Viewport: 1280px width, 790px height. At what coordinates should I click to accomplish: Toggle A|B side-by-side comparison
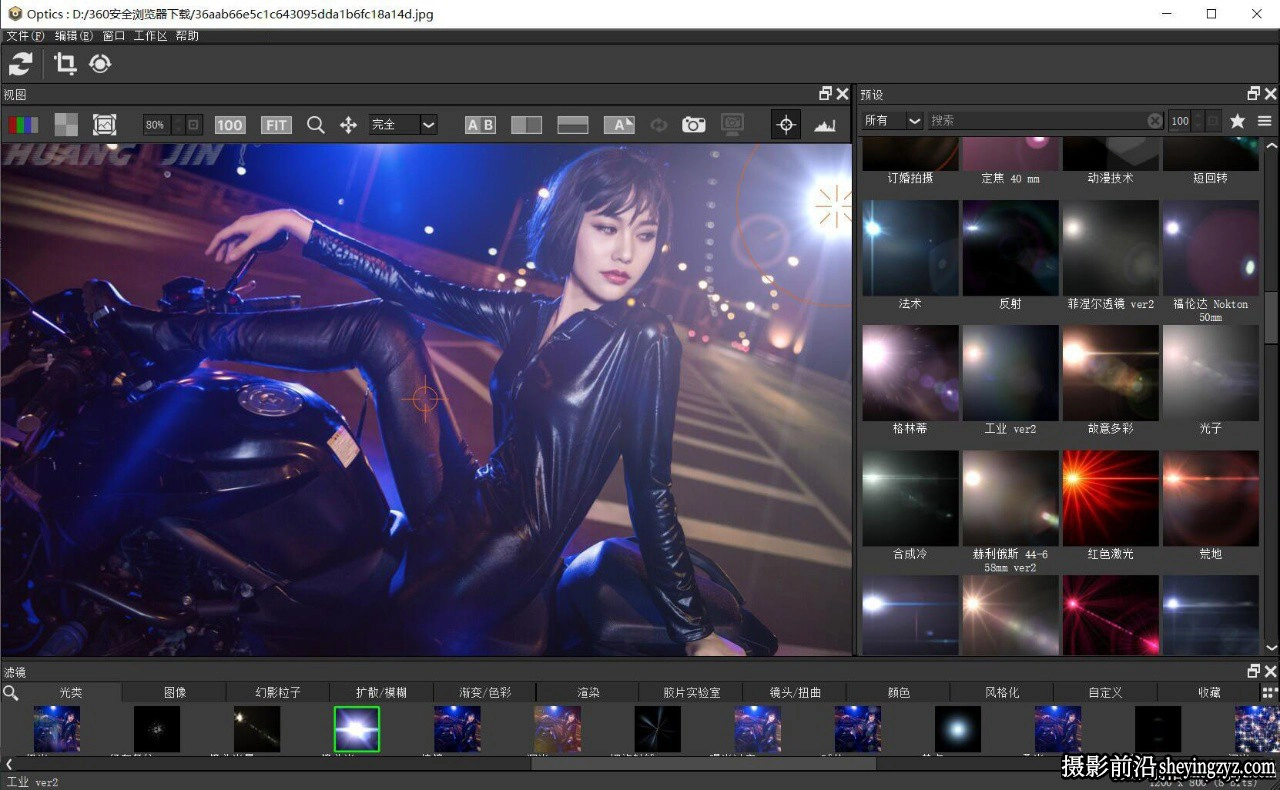point(480,125)
